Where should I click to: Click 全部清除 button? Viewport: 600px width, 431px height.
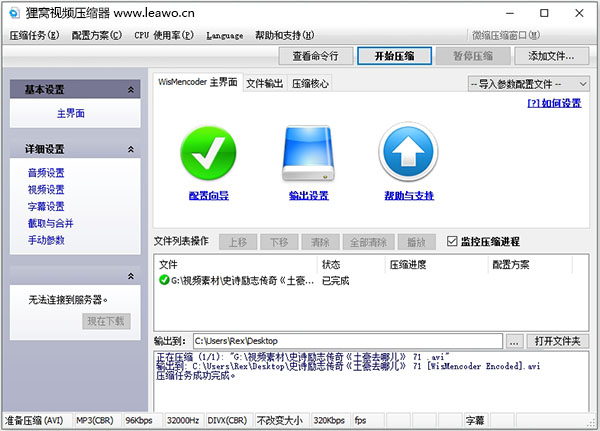[x=368, y=242]
